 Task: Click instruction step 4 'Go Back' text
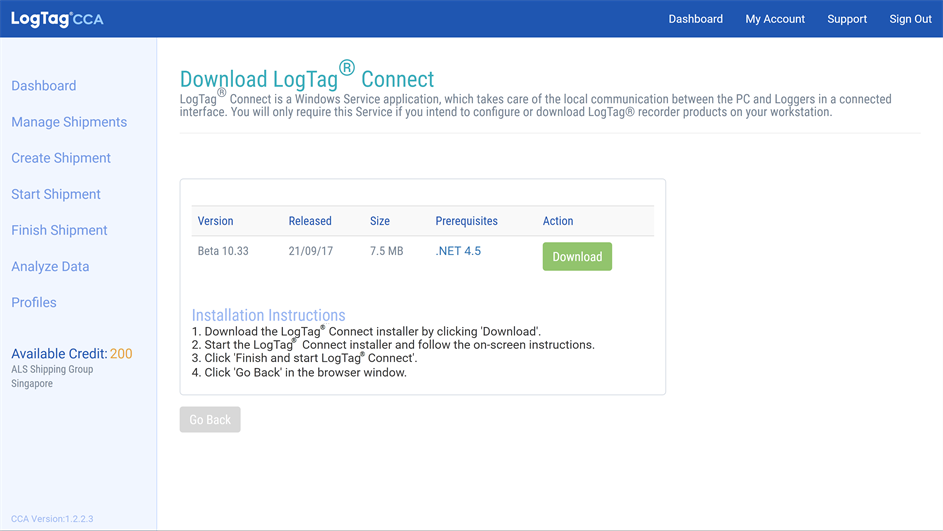click(299, 372)
